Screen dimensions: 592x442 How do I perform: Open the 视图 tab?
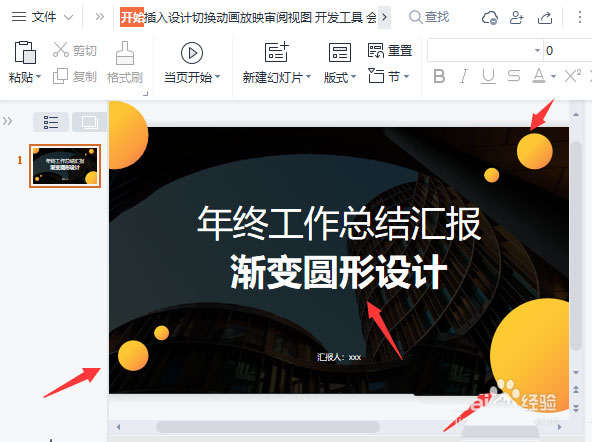click(300, 17)
